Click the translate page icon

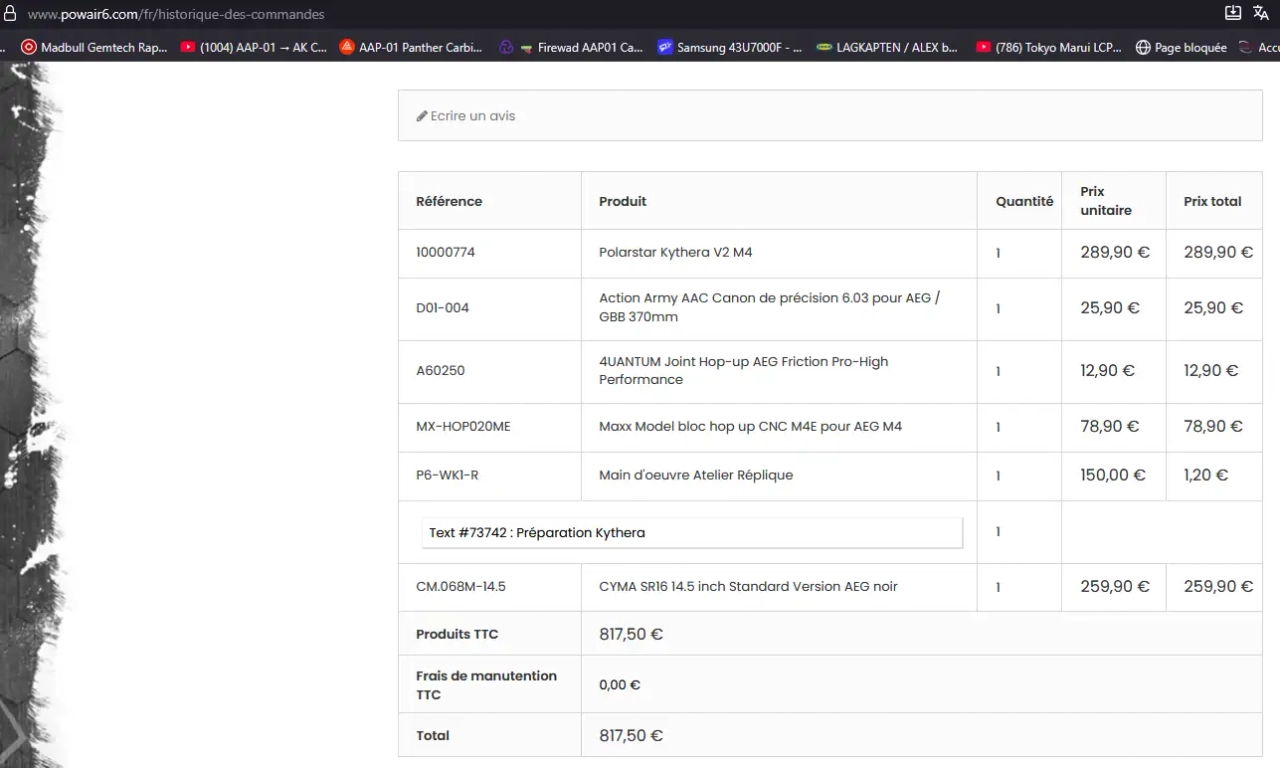1261,13
